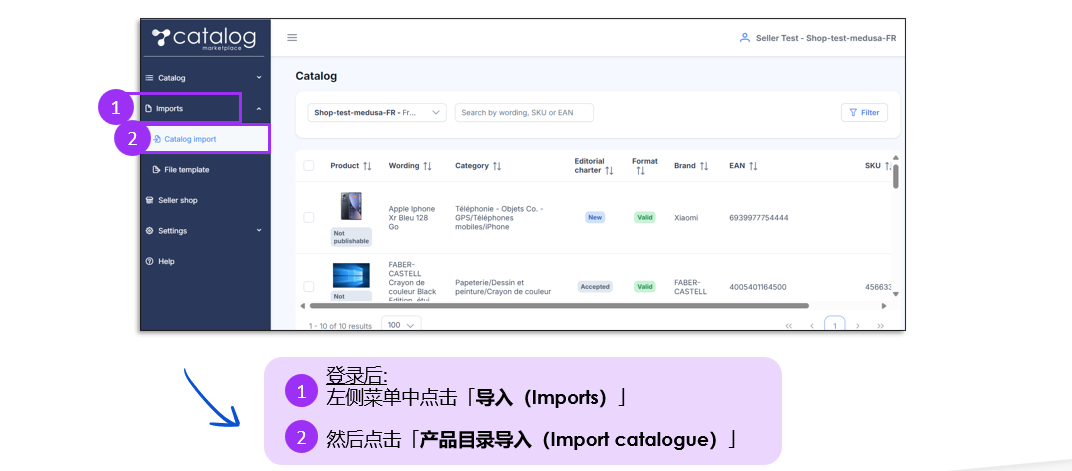Sort by Wording column arrows

point(428,166)
